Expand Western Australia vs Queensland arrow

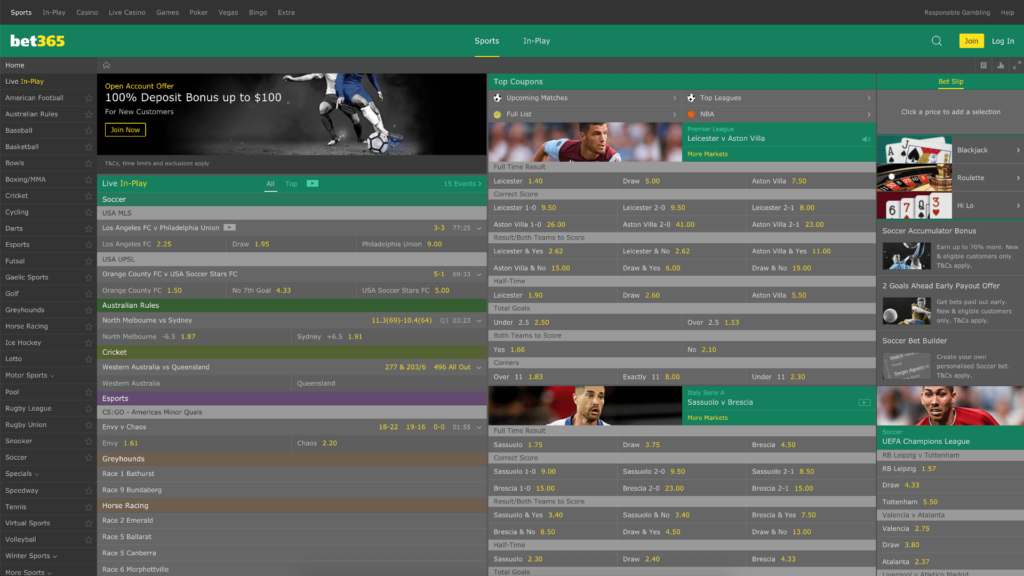[479, 368]
